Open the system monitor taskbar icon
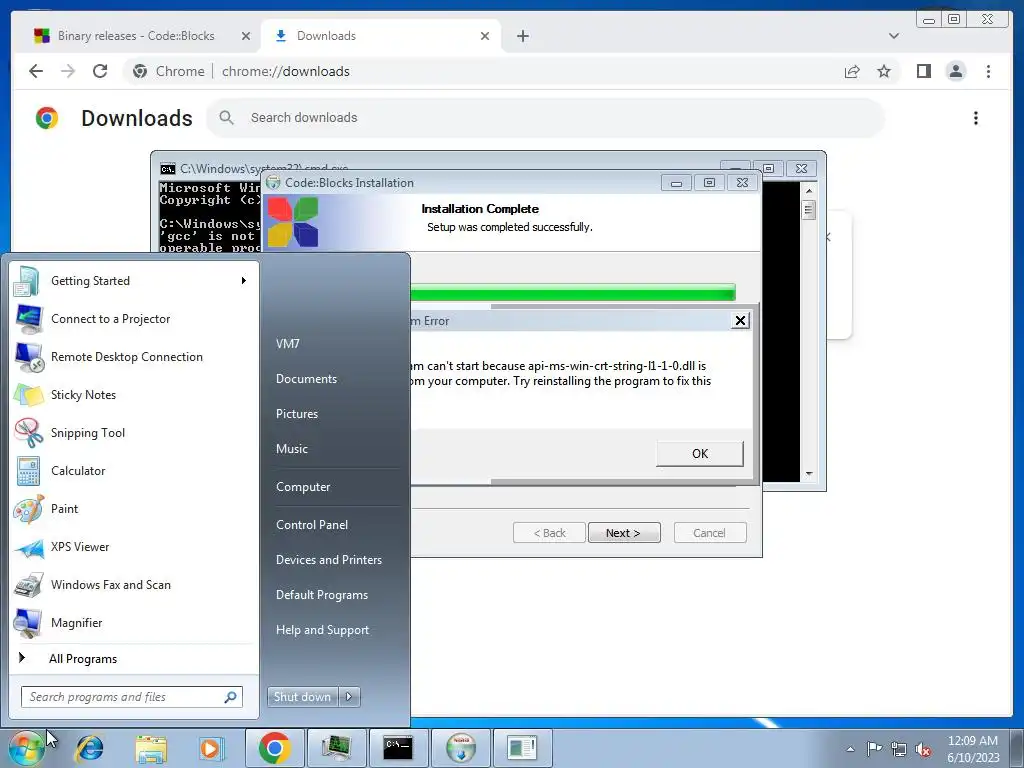 pos(336,748)
